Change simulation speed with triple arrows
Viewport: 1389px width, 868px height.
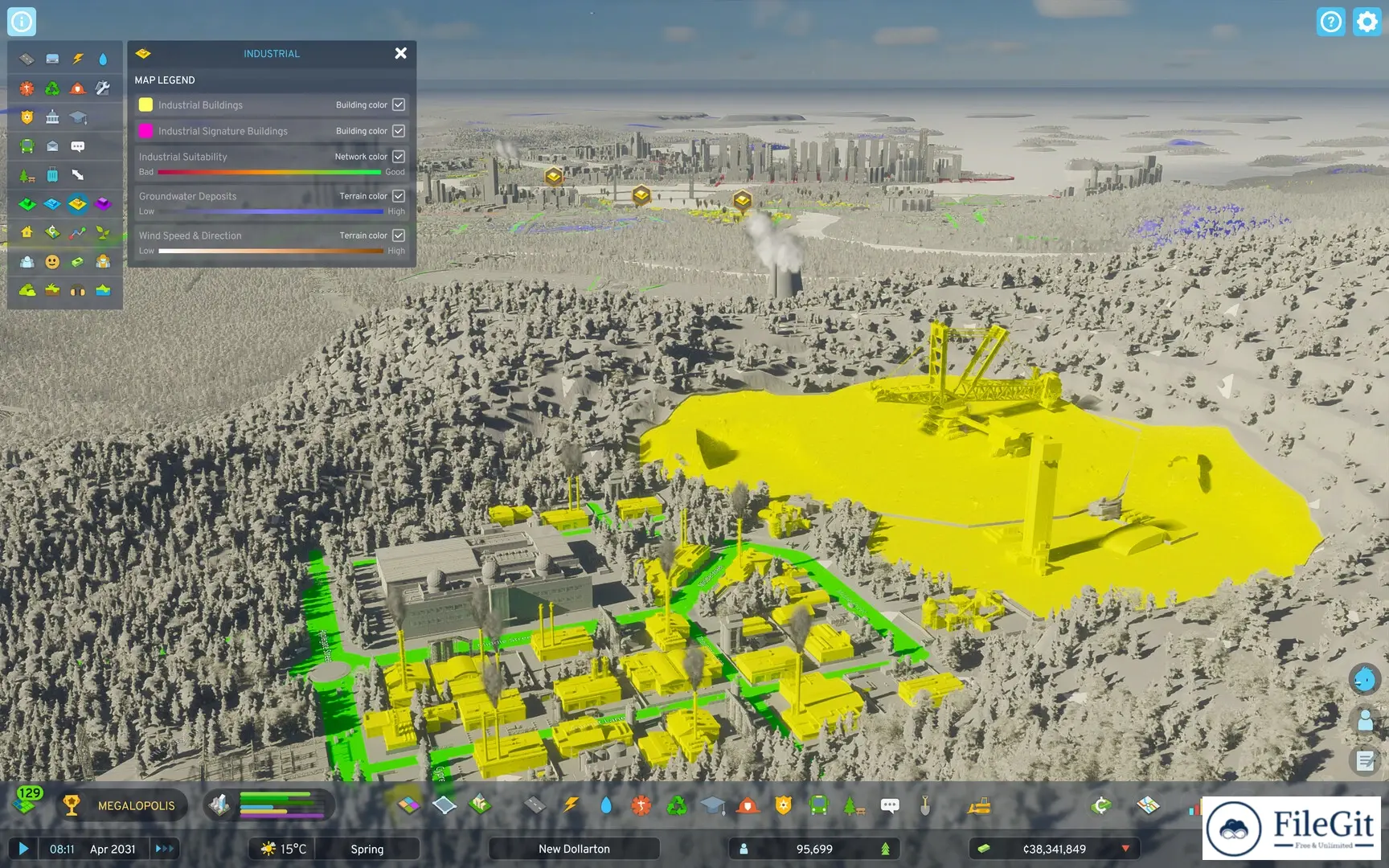pyautogui.click(x=164, y=848)
